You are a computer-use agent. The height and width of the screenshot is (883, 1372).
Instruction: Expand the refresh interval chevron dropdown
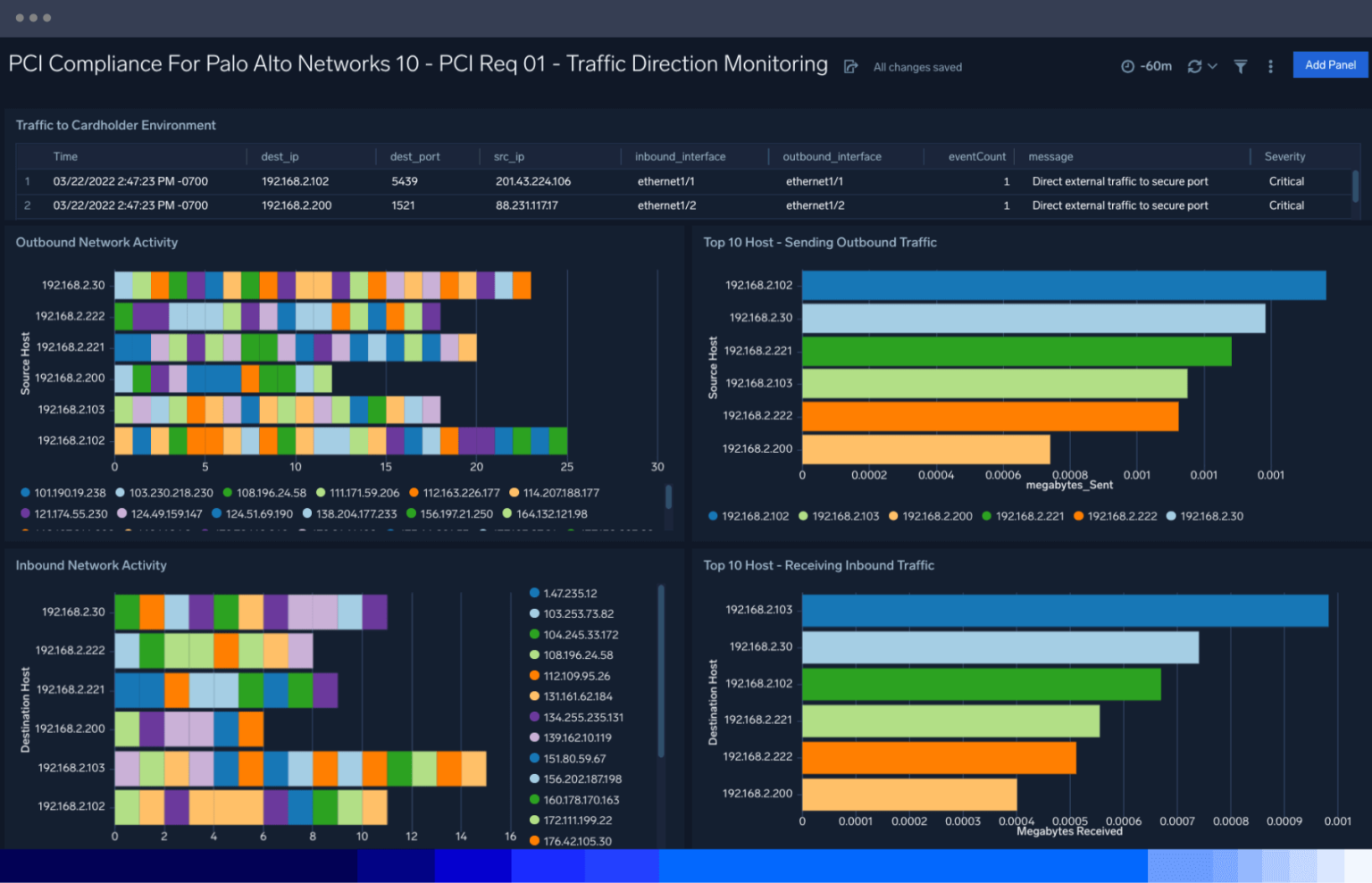[x=1211, y=66]
